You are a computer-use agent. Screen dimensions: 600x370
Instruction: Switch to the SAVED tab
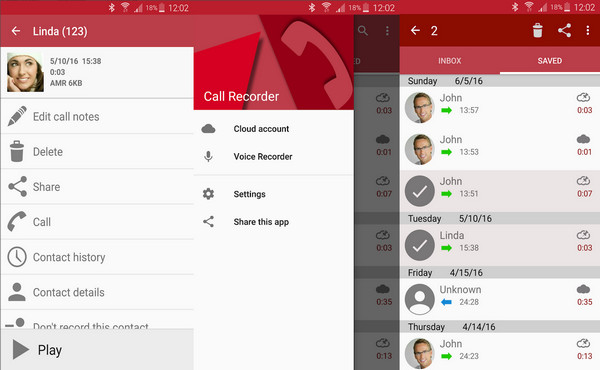(550, 61)
